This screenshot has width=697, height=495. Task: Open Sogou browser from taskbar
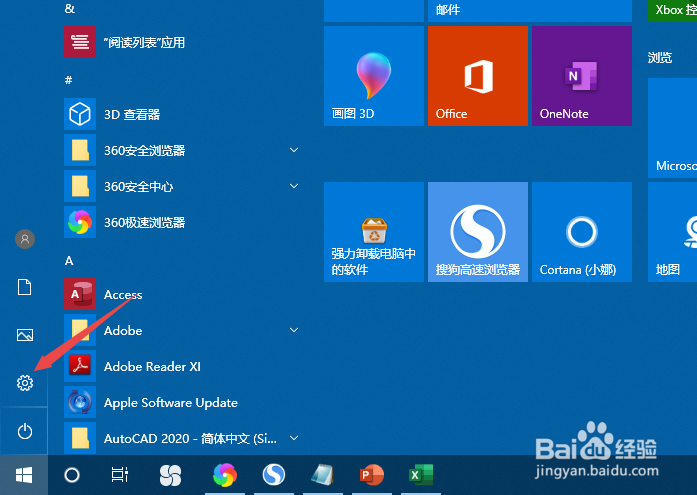click(273, 475)
